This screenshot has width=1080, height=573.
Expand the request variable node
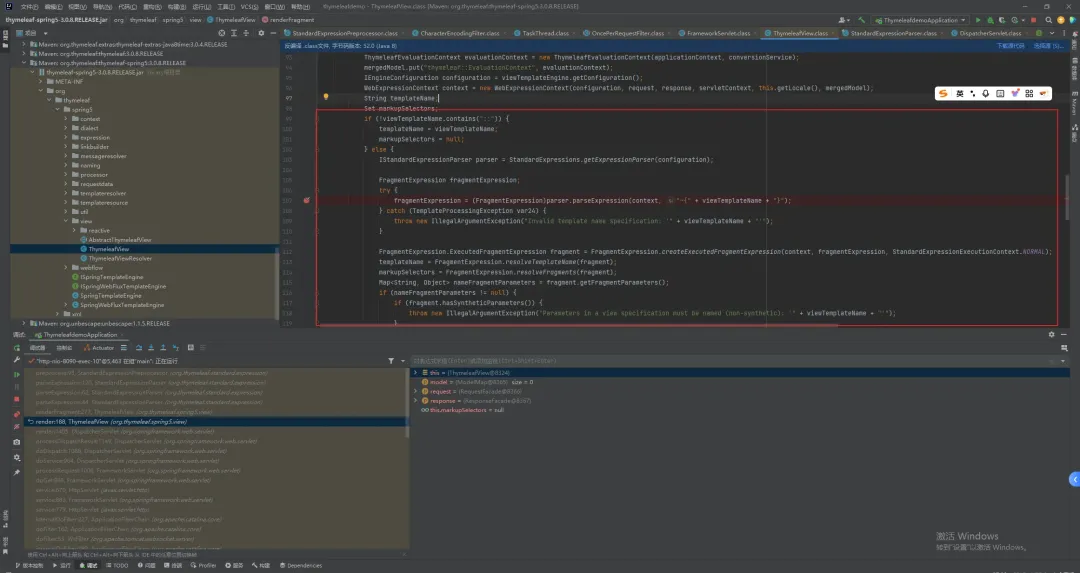415,391
